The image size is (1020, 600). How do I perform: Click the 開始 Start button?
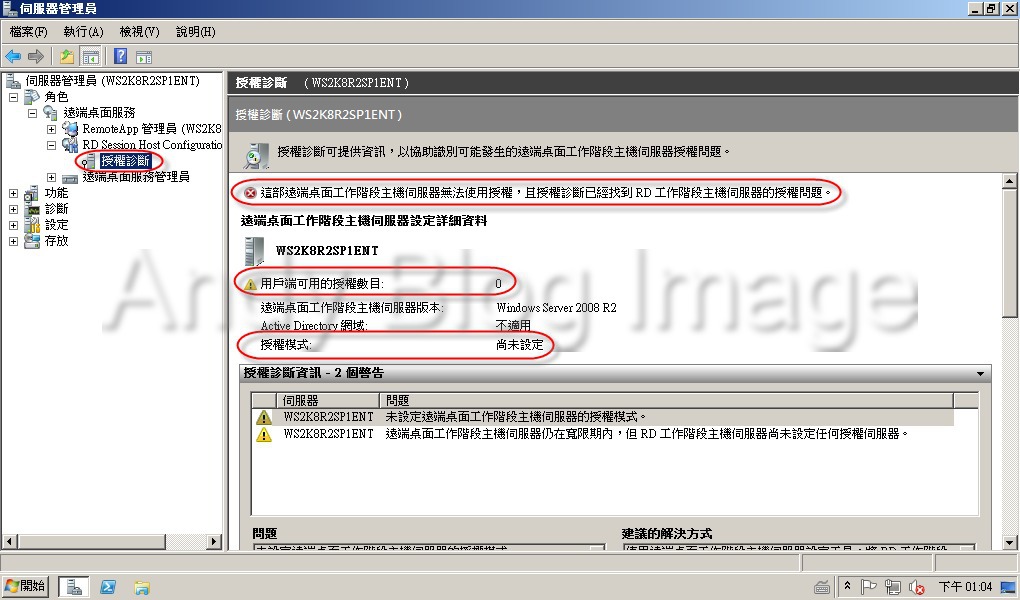[25, 586]
